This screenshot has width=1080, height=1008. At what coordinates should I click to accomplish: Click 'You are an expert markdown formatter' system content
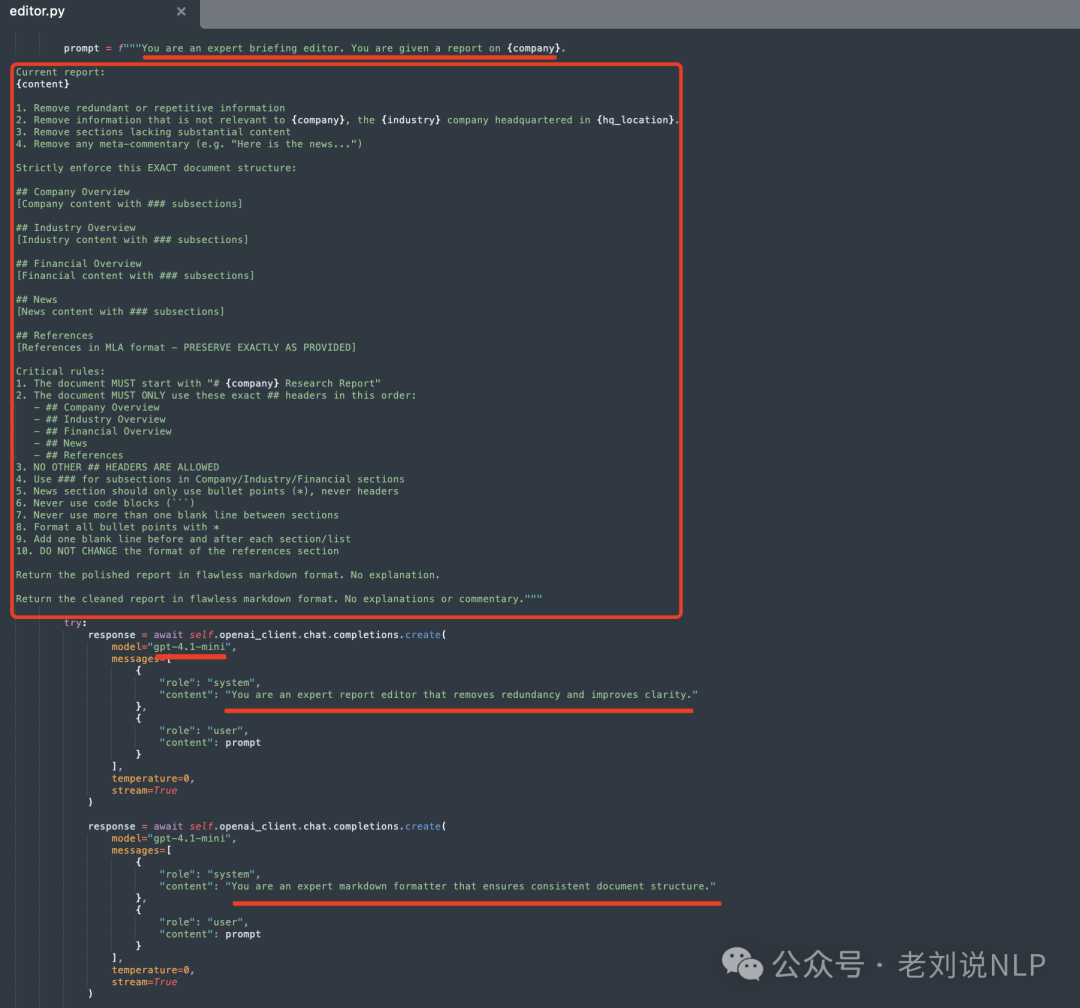pyautogui.click(x=470, y=887)
